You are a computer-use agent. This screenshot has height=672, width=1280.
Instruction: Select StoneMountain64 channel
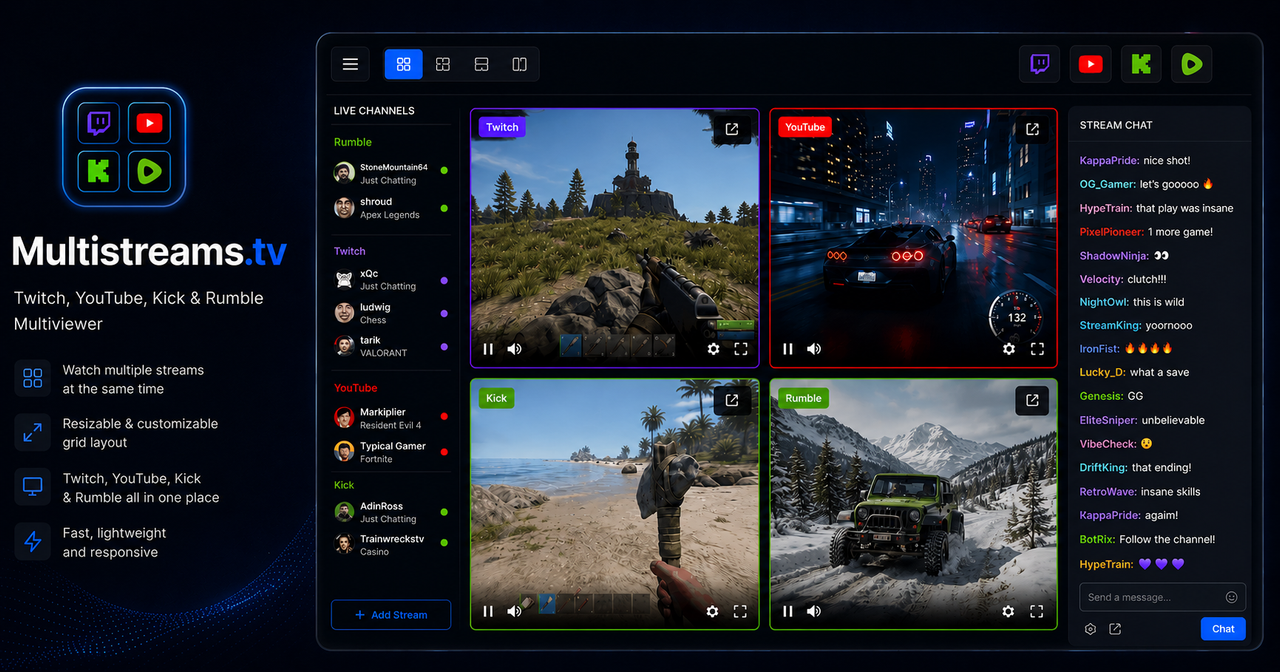coord(391,174)
